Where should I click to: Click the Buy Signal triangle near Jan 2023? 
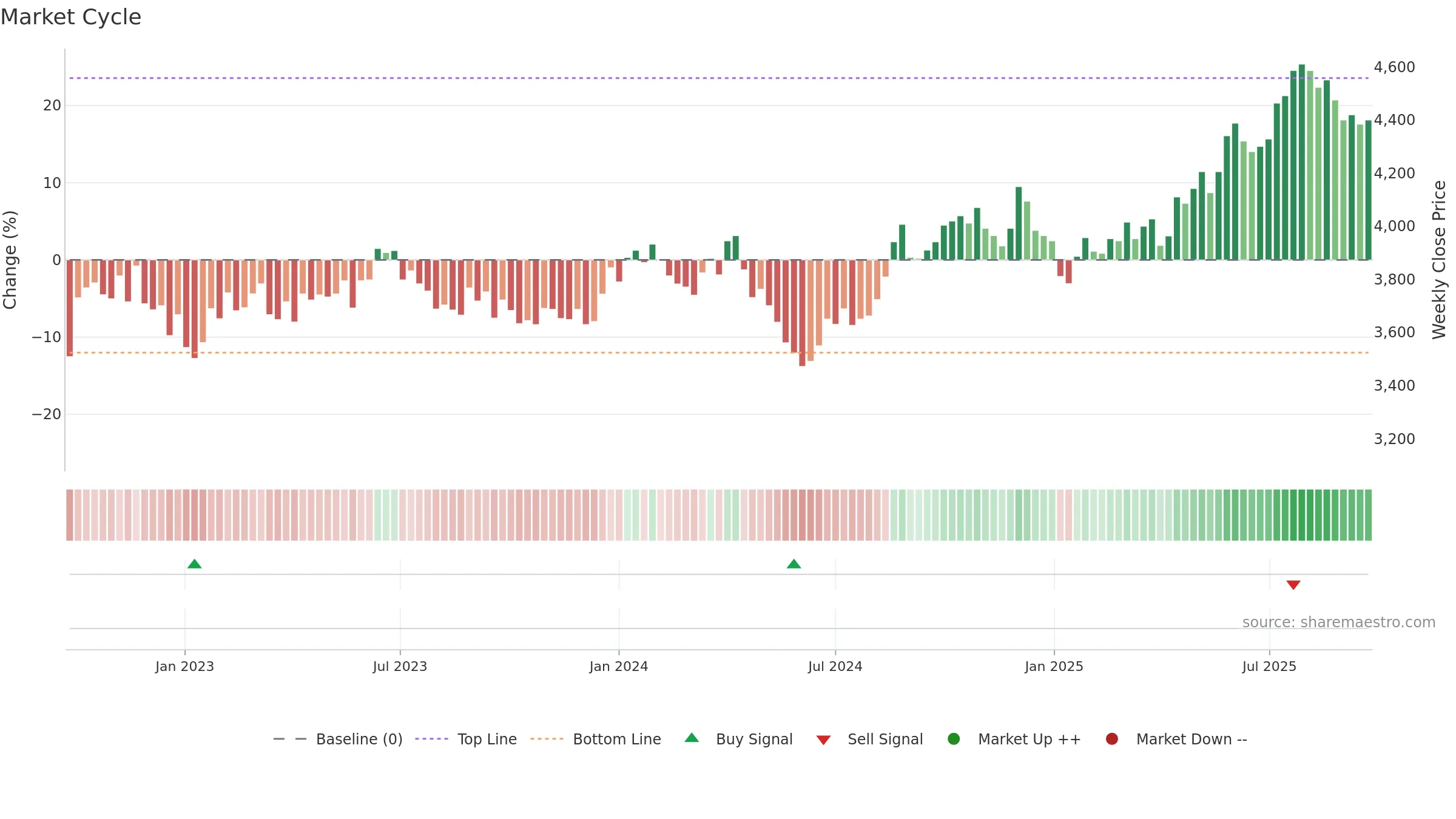coord(194,564)
